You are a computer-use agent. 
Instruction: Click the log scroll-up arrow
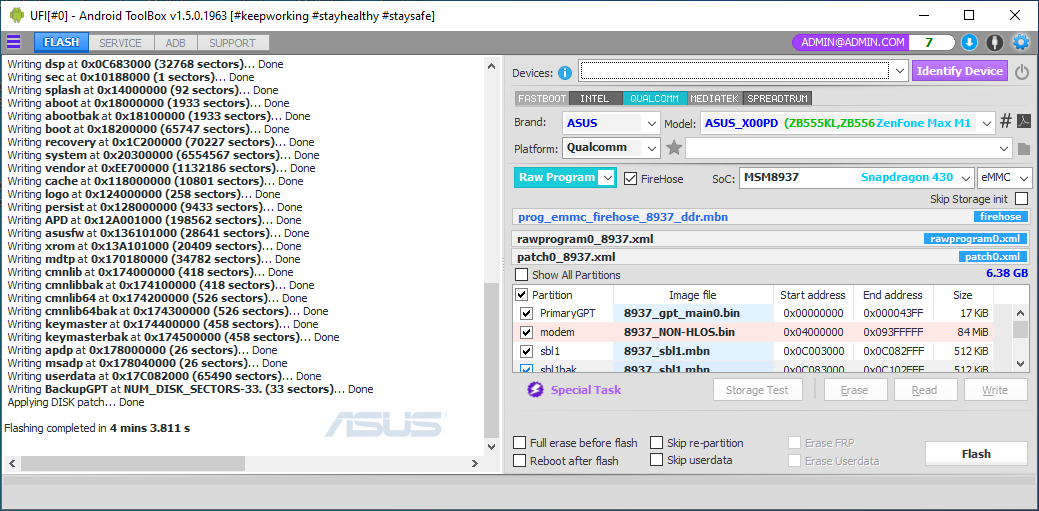[491, 66]
